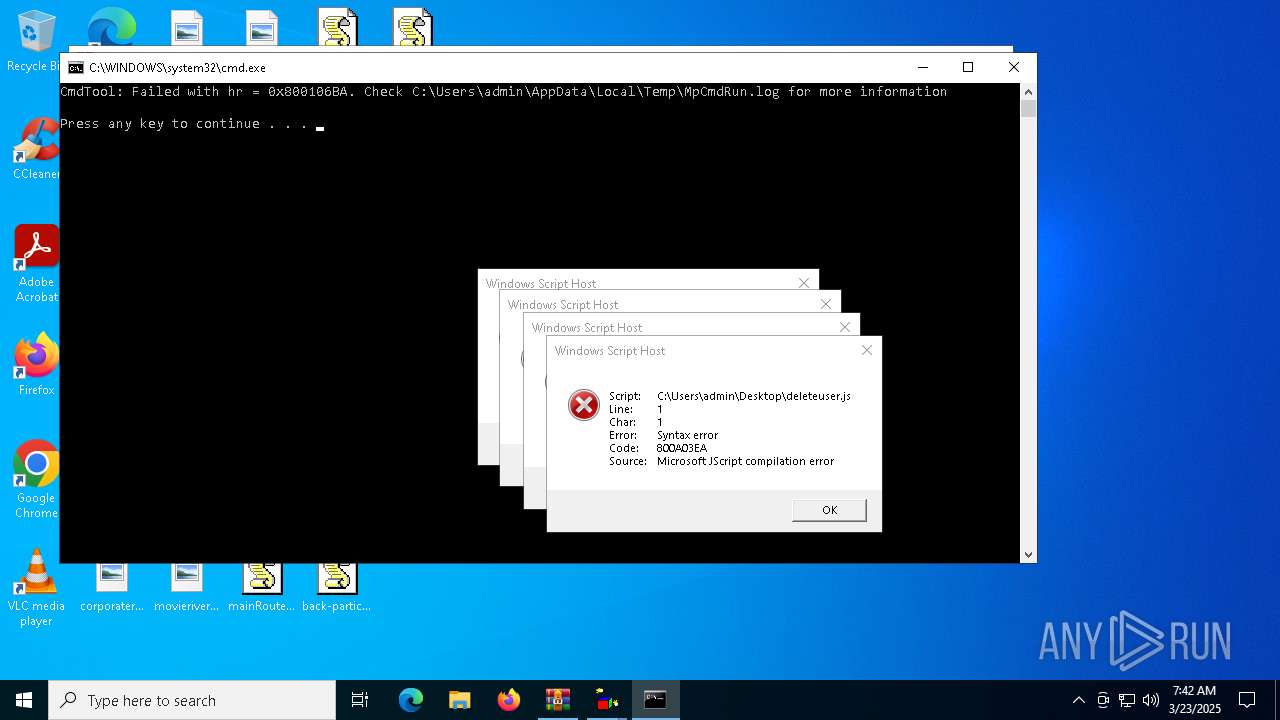Click the colorful app icon next to WinRAR

click(x=607, y=700)
